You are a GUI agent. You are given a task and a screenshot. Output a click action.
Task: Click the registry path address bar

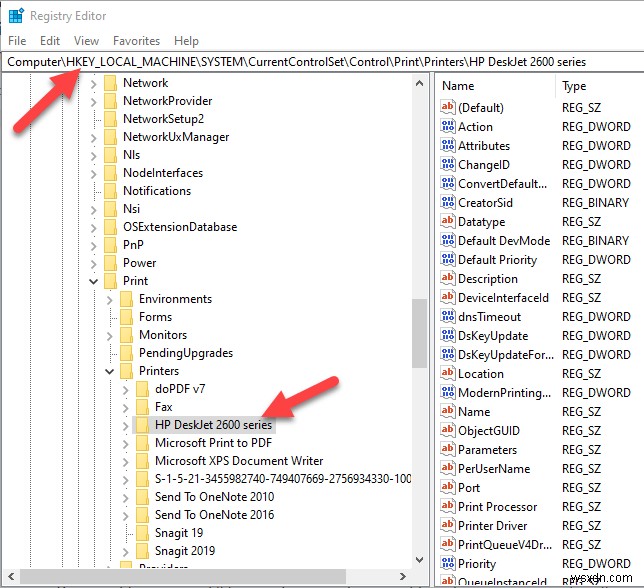pyautogui.click(x=322, y=62)
